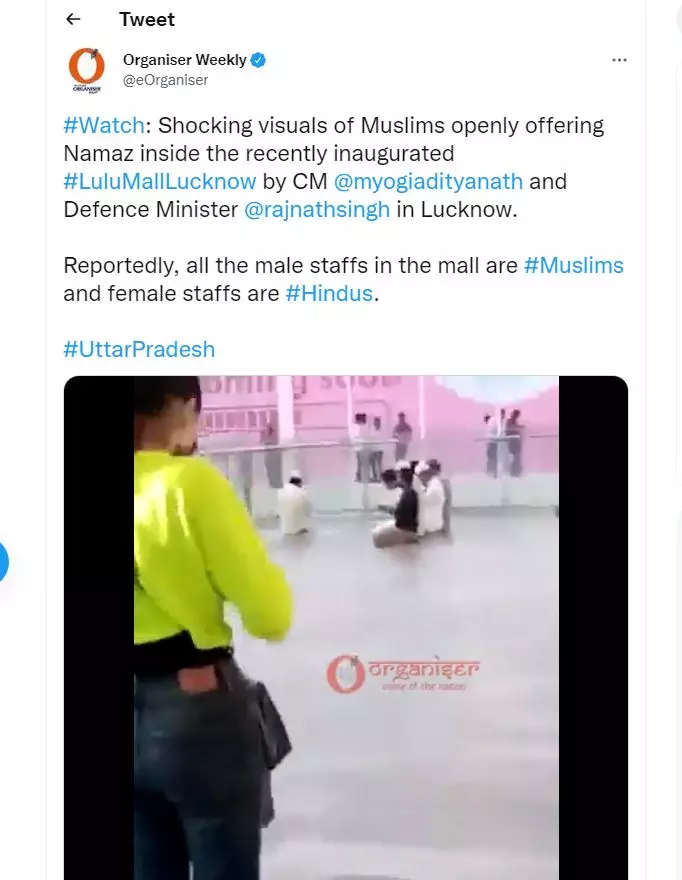Click the Tweet page heading

(x=147, y=20)
